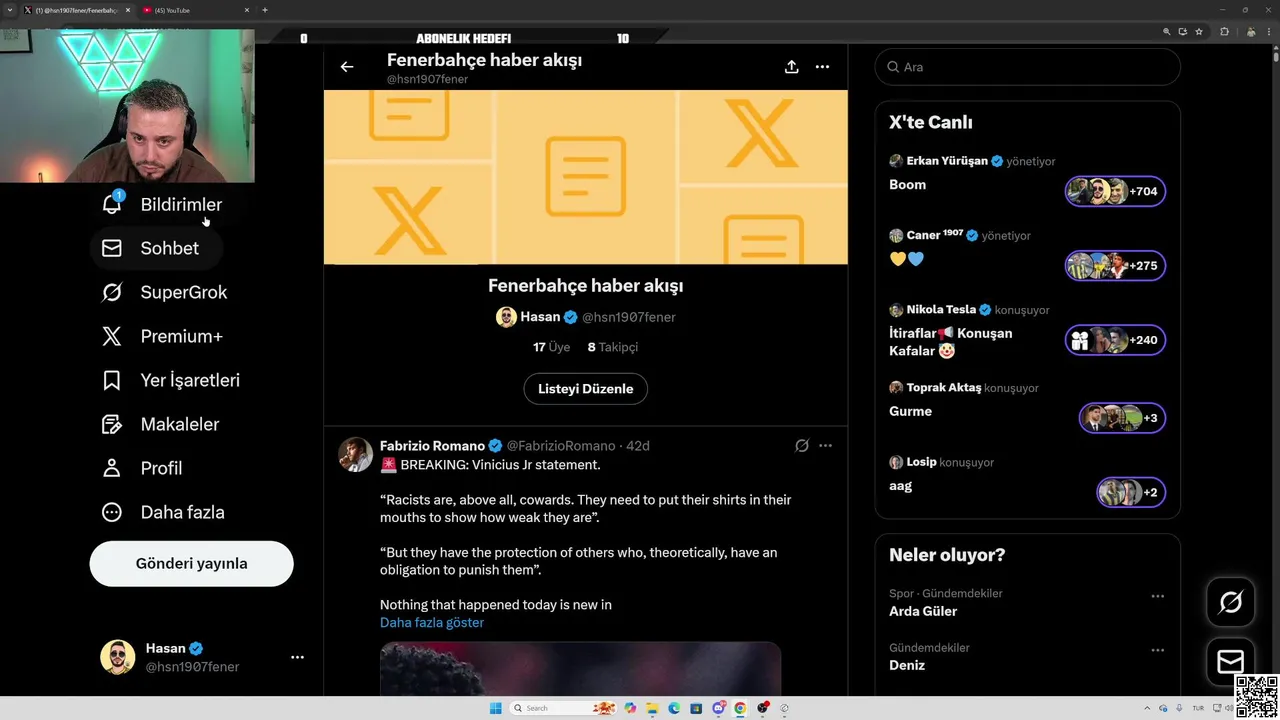The width and height of the screenshot is (1280, 720).
Task: Open more options for Arda Güler trend
Action: coord(1157,596)
